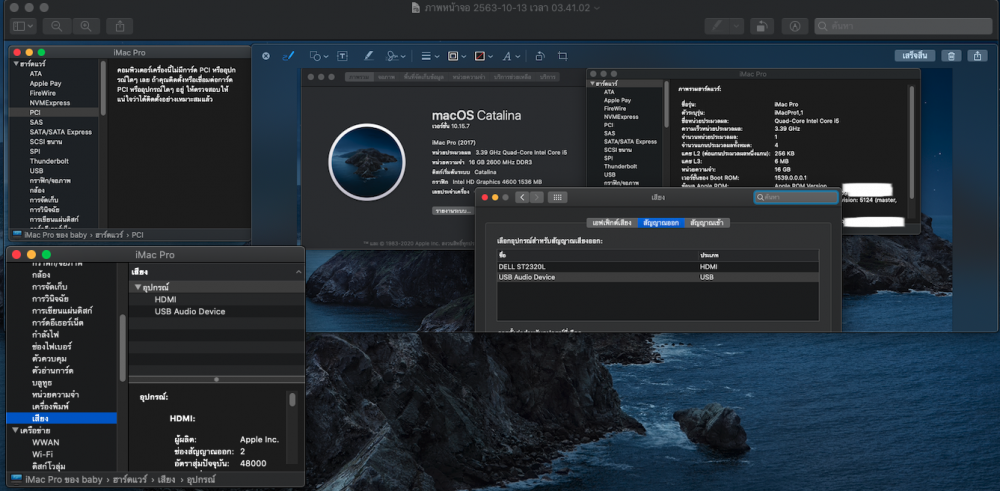Click sidebar scrollbar in the PCI report window
Image resolution: width=1000 pixels, height=491 pixels.
pos(103,87)
